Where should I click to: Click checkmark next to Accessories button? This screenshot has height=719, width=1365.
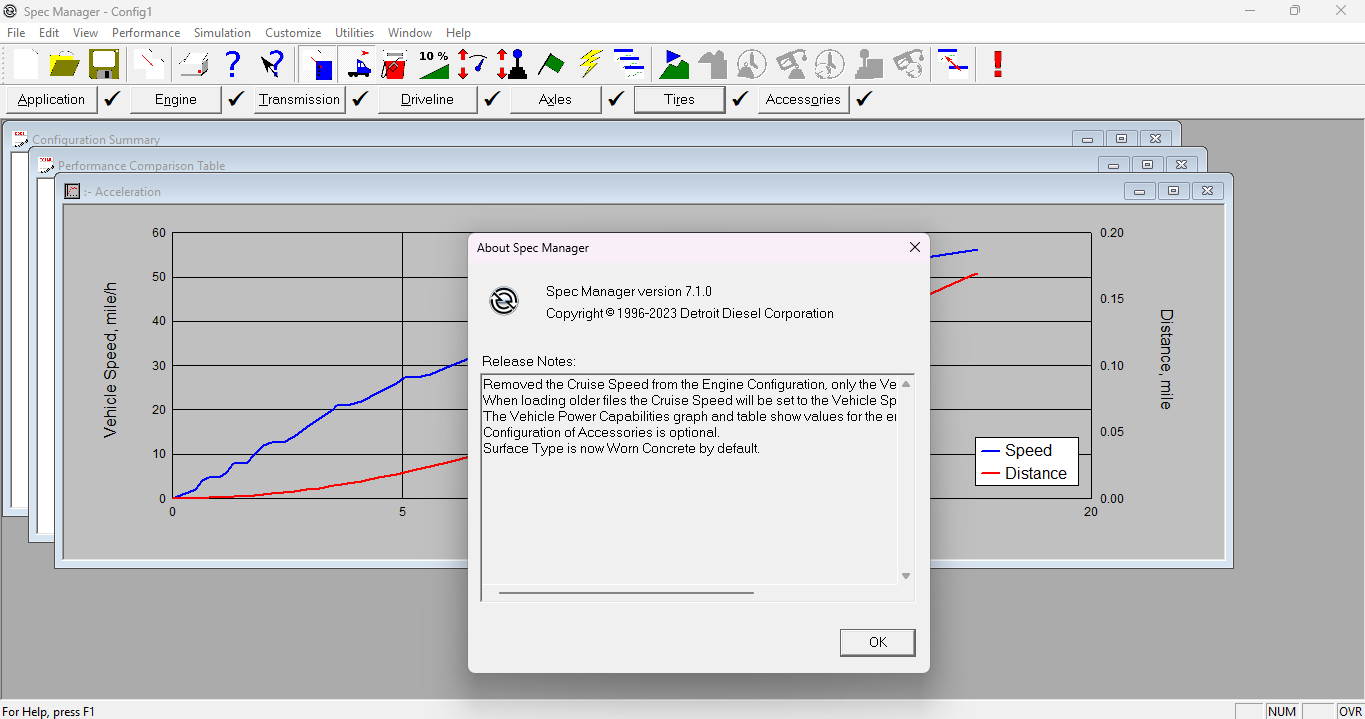[x=864, y=99]
